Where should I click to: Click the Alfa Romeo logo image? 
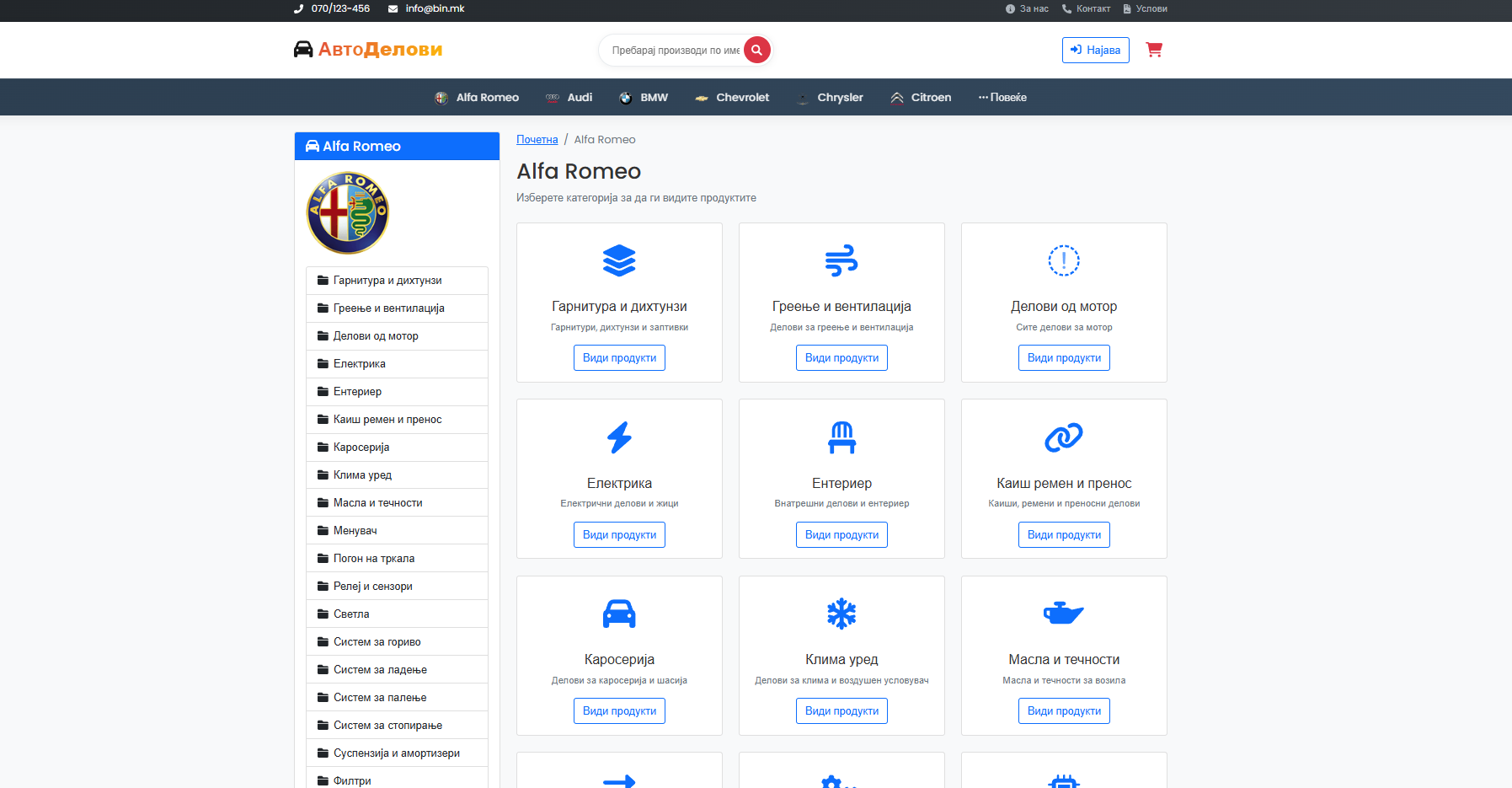tap(348, 213)
